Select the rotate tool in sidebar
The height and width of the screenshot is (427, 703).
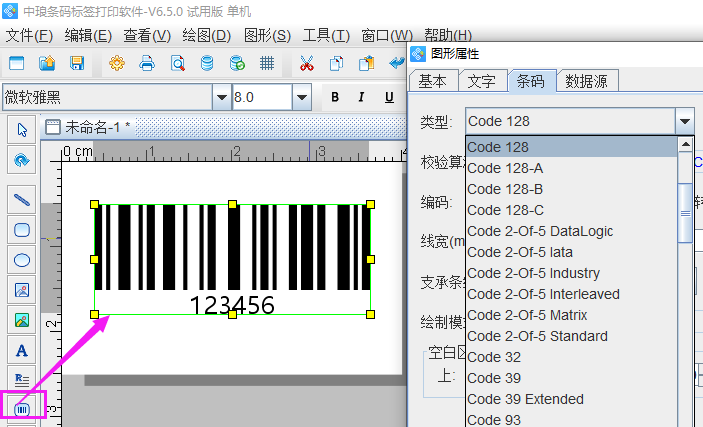click(22, 160)
